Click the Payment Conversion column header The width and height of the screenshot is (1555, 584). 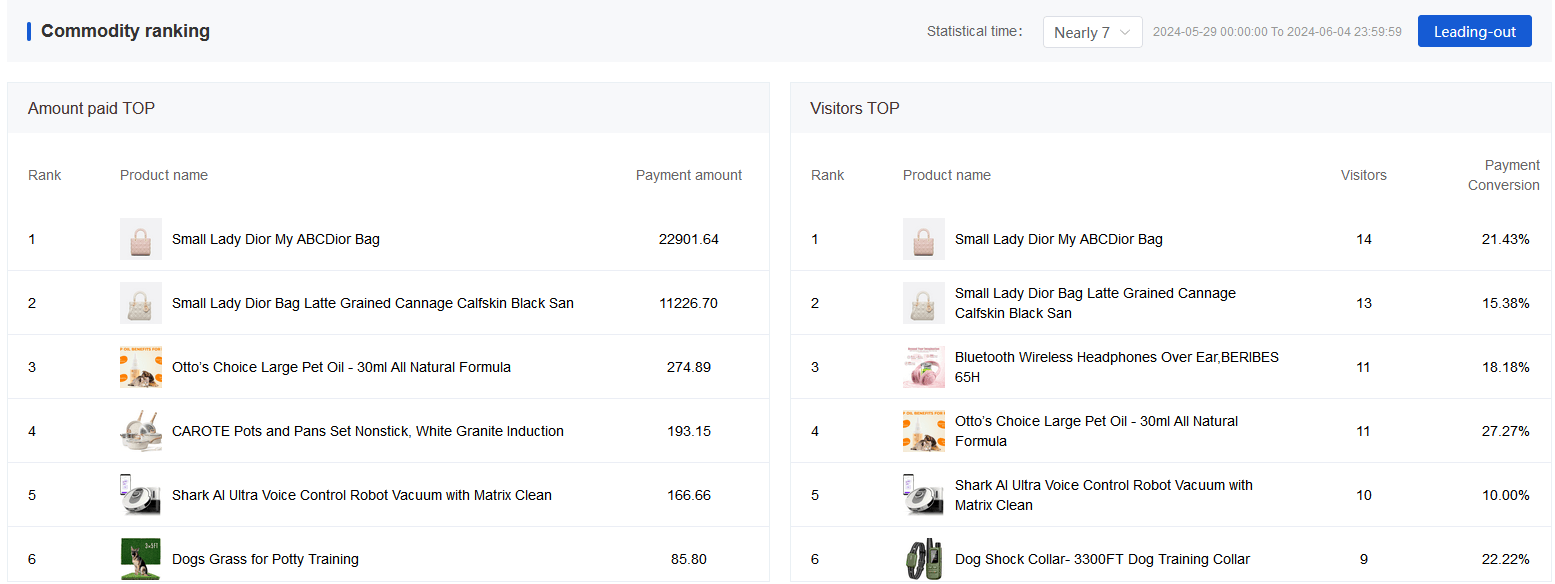coord(1504,175)
